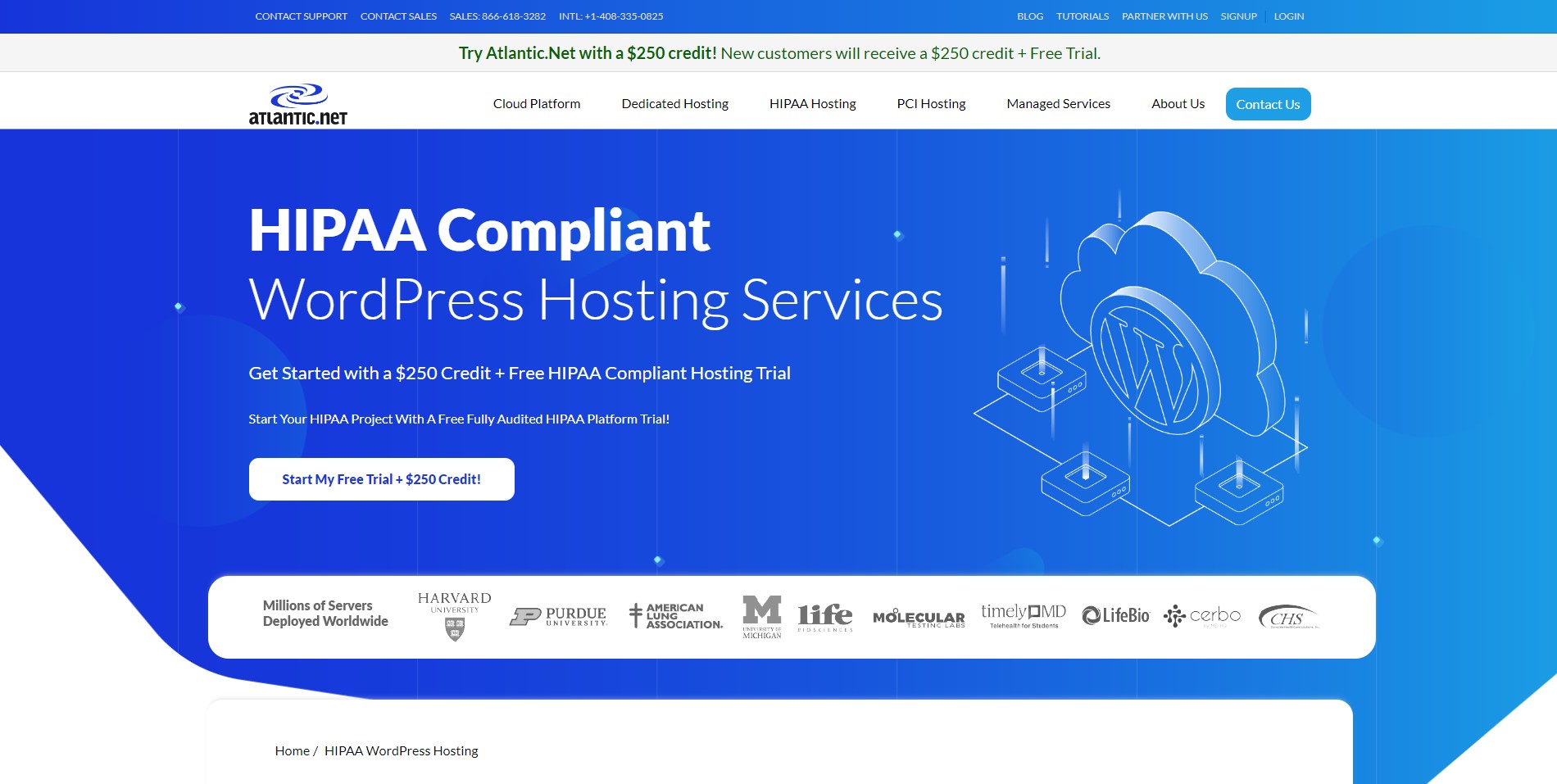
Task: Click the LifeBio logo
Action: pyautogui.click(x=1115, y=615)
